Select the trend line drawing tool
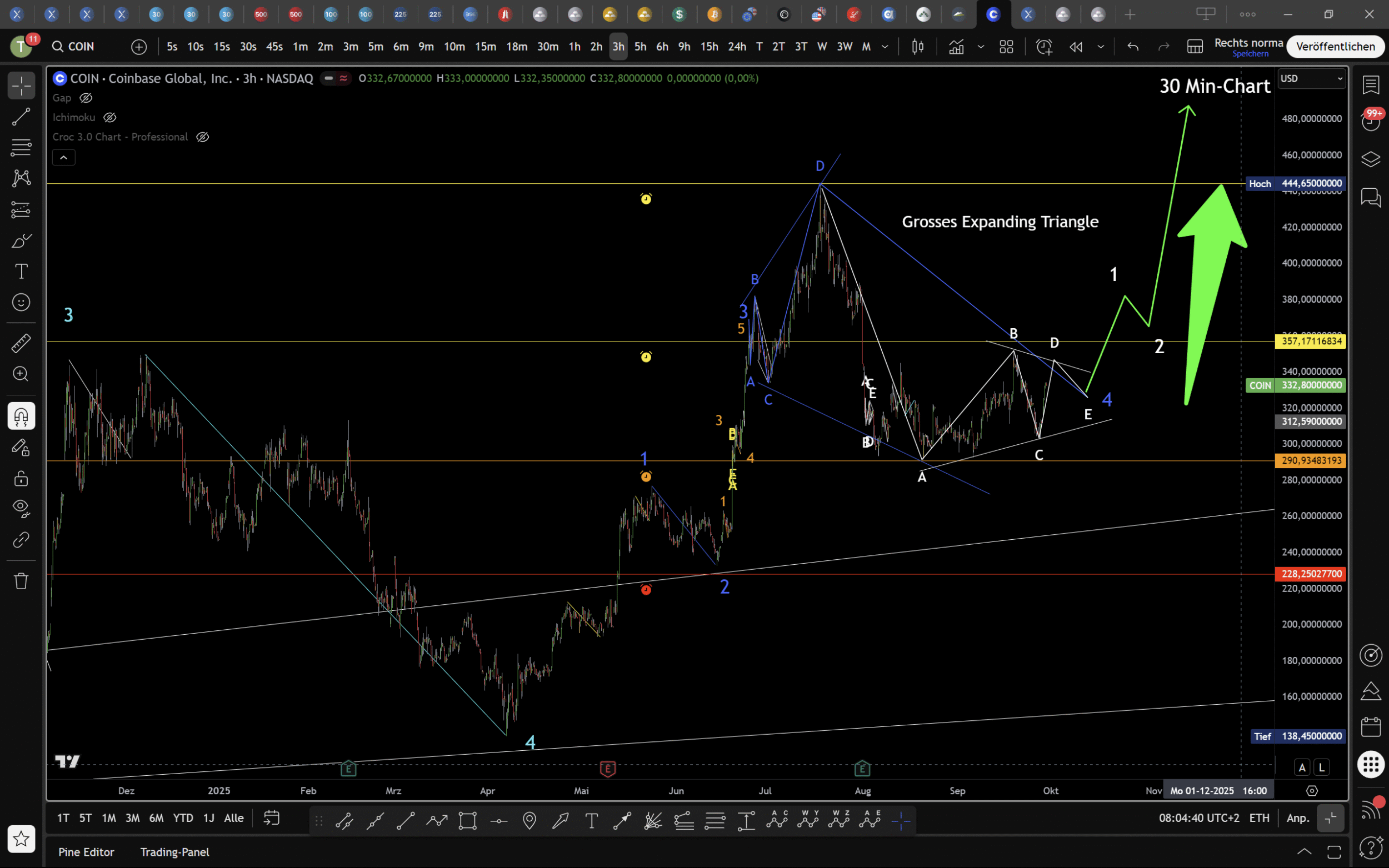The width and height of the screenshot is (1389, 868). click(21, 117)
